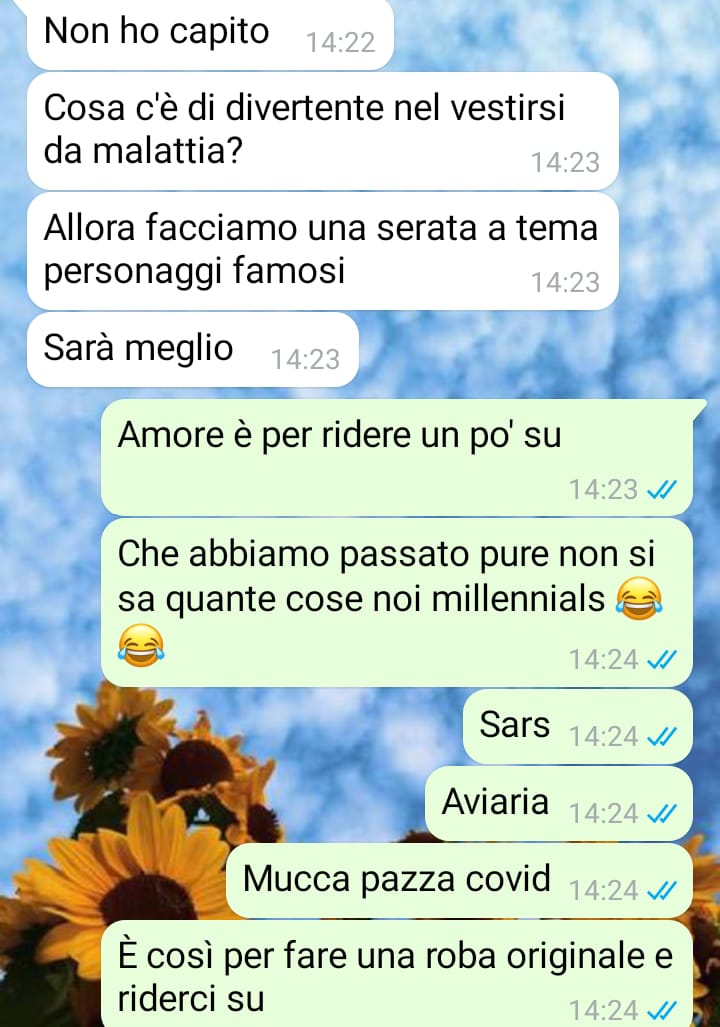Tap the read ticks on the "riderci su" message
Screen dimensions: 720x1027
click(661, 1011)
